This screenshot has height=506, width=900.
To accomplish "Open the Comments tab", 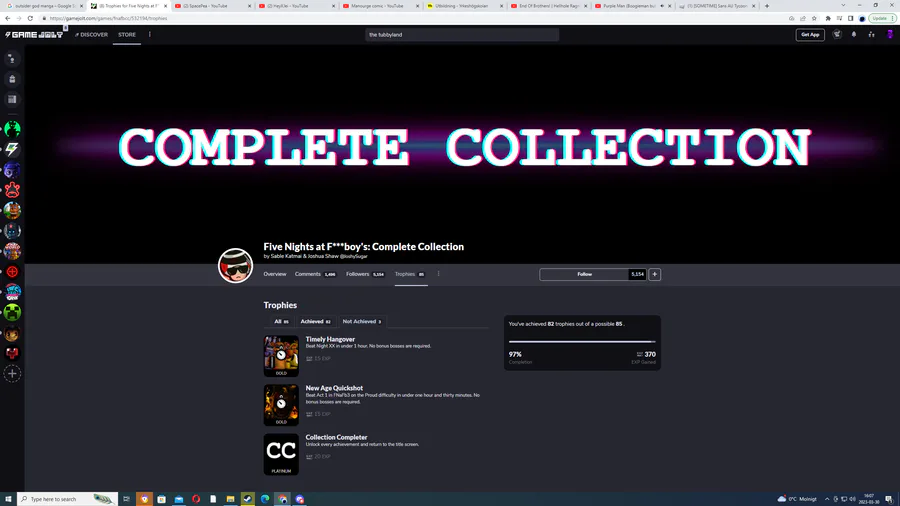I will pos(315,274).
